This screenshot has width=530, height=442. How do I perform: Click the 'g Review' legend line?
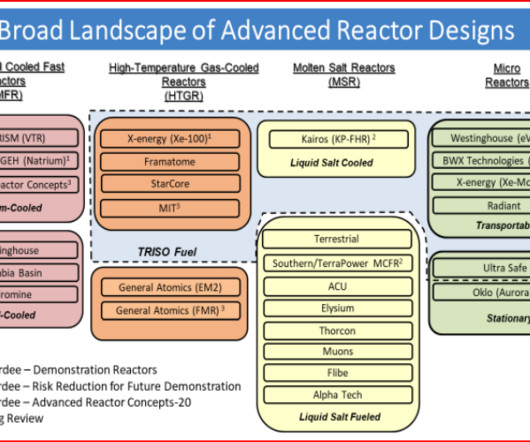[x=22, y=419]
